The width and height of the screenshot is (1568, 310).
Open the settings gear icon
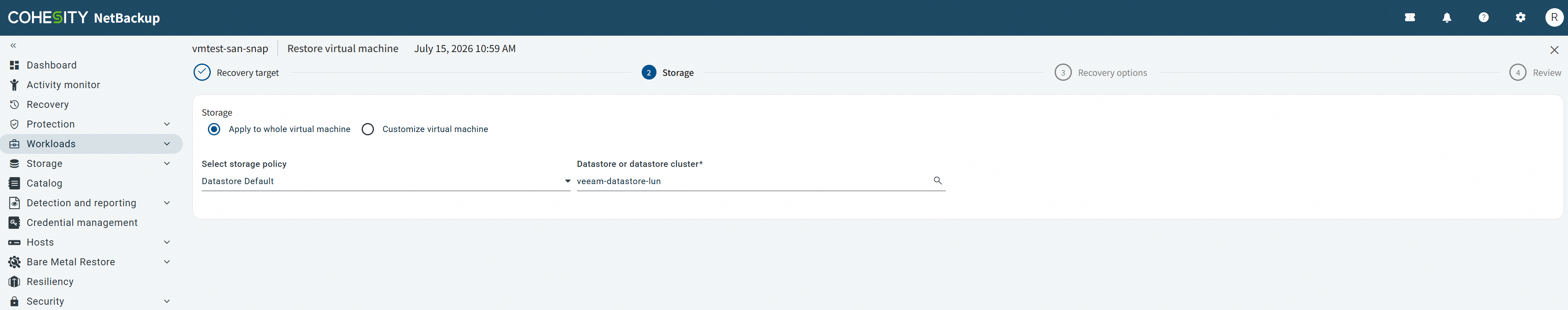[x=1520, y=18]
